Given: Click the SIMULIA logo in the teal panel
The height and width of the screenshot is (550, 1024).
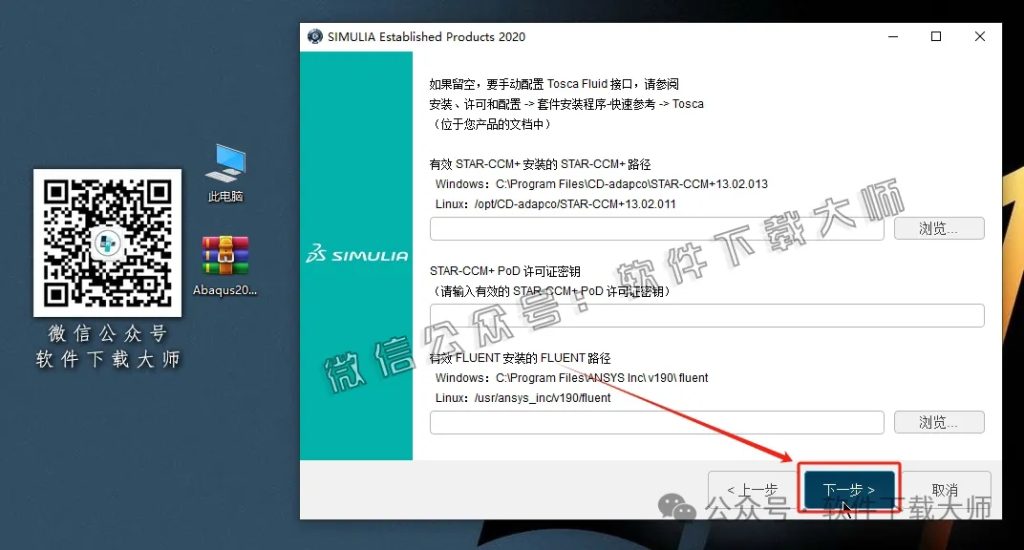Looking at the screenshot, I should point(357,255).
